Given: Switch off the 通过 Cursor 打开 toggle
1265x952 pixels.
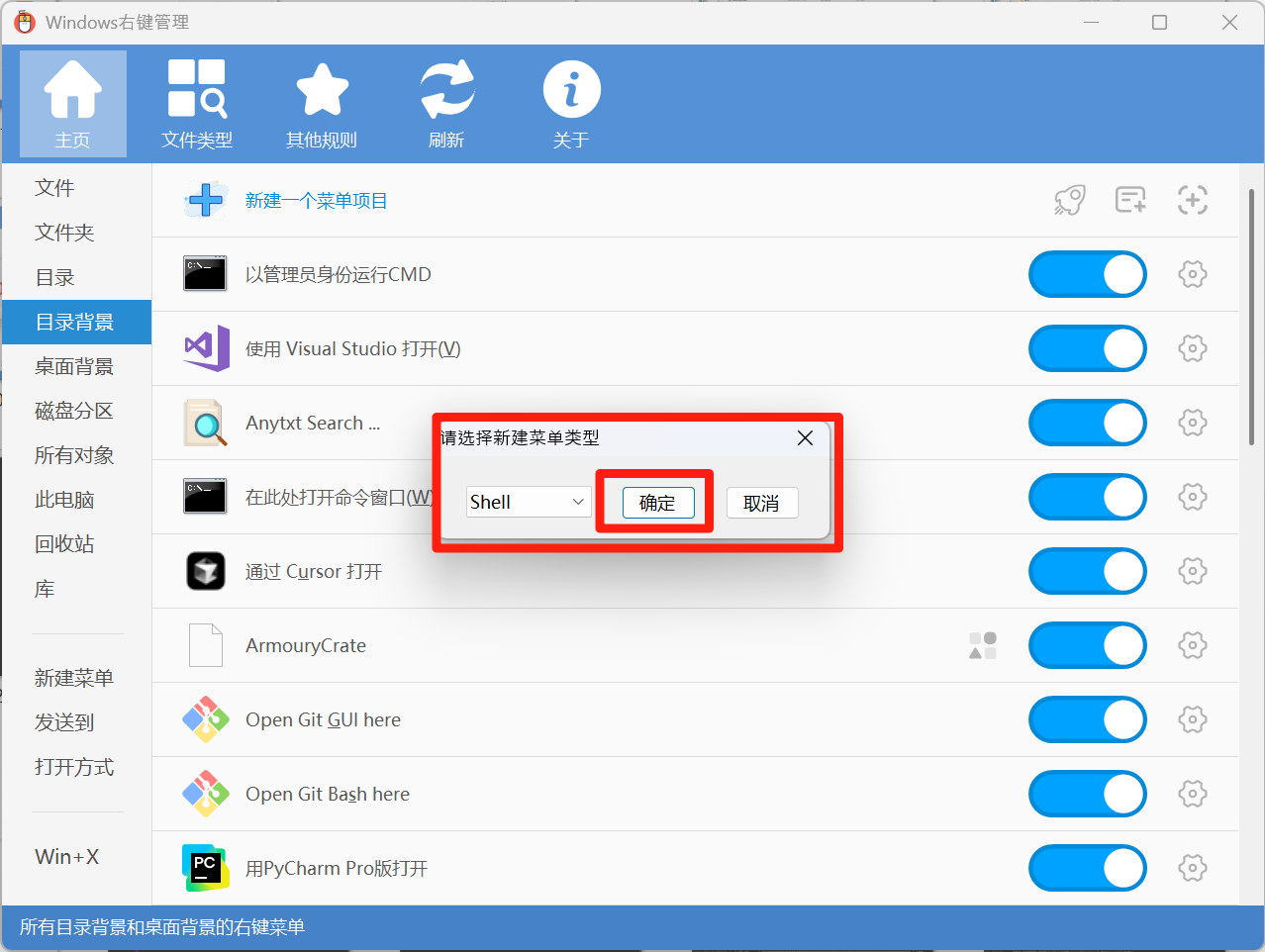Looking at the screenshot, I should click(1088, 571).
